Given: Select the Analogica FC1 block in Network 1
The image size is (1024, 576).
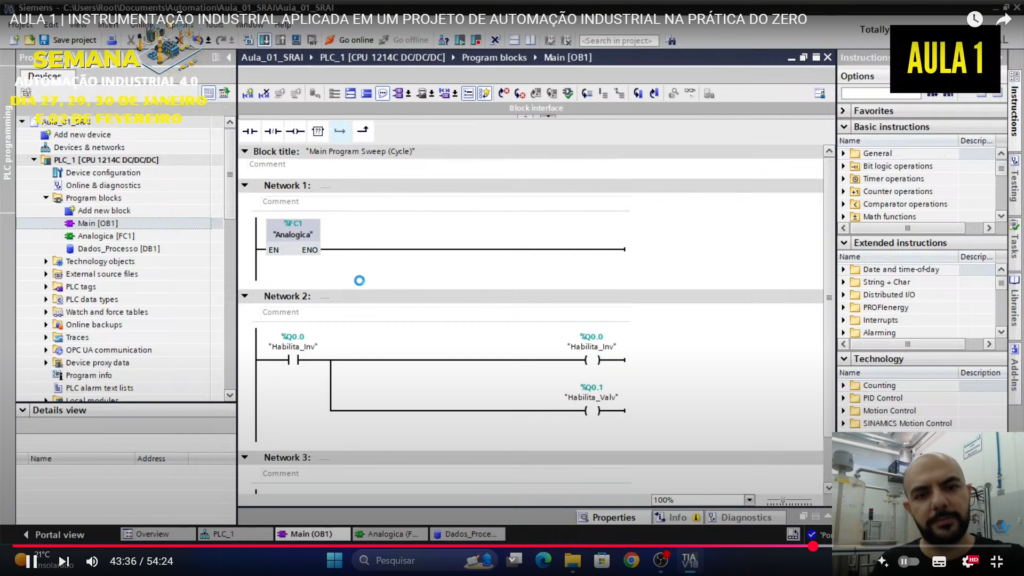Looking at the screenshot, I should [x=293, y=237].
